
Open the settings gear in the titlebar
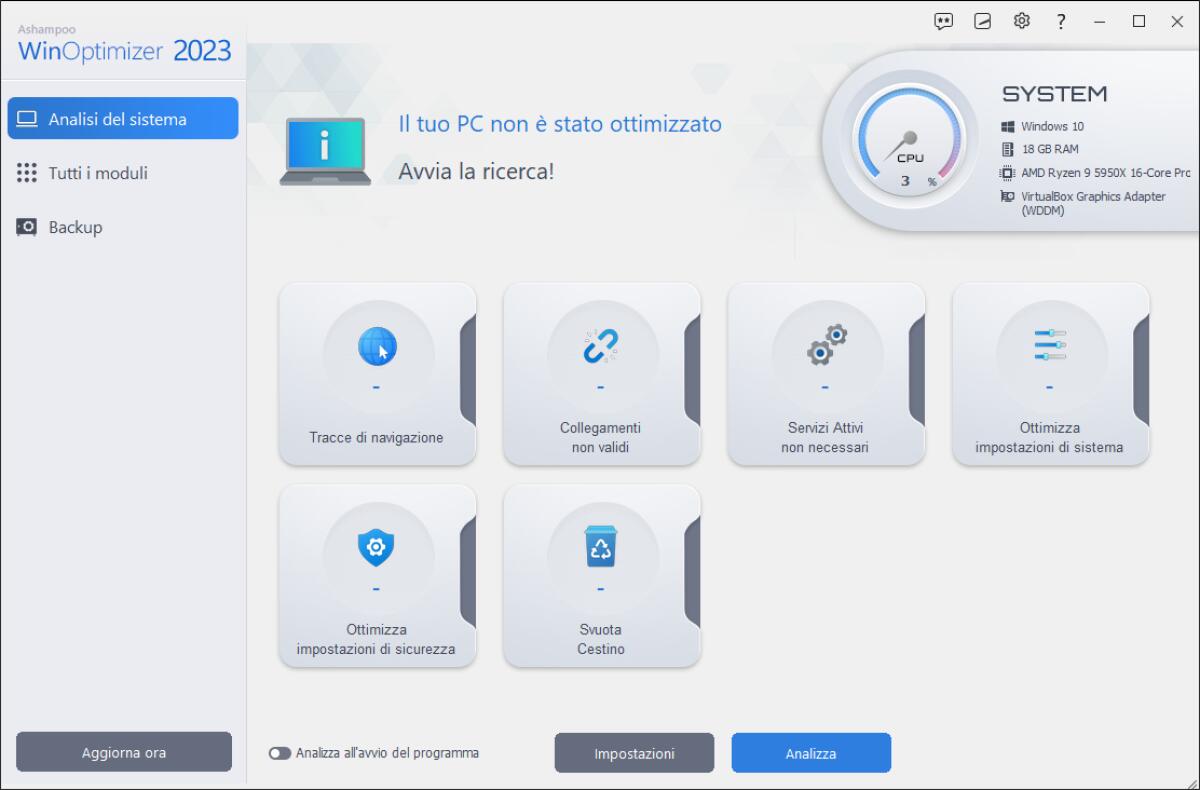(x=1022, y=20)
